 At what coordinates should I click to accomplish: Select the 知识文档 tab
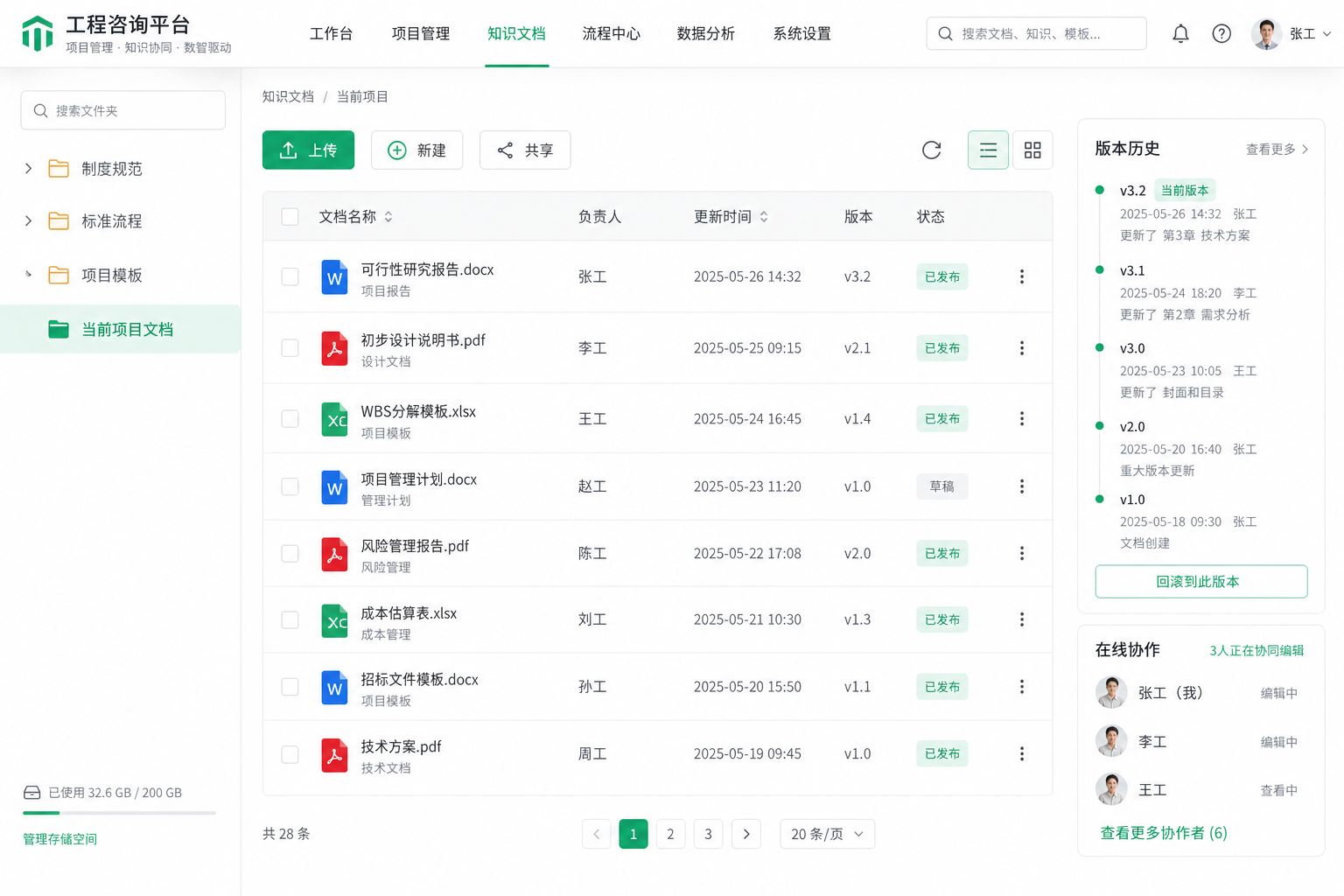[x=516, y=33]
